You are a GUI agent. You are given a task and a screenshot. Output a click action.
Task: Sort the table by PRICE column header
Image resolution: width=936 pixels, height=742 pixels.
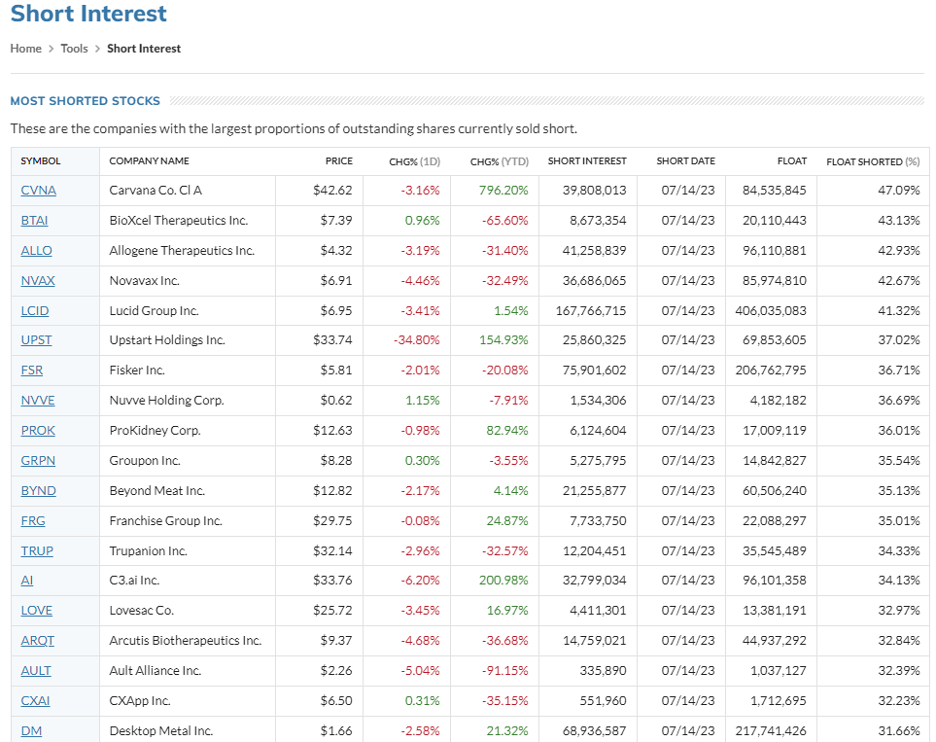point(339,161)
